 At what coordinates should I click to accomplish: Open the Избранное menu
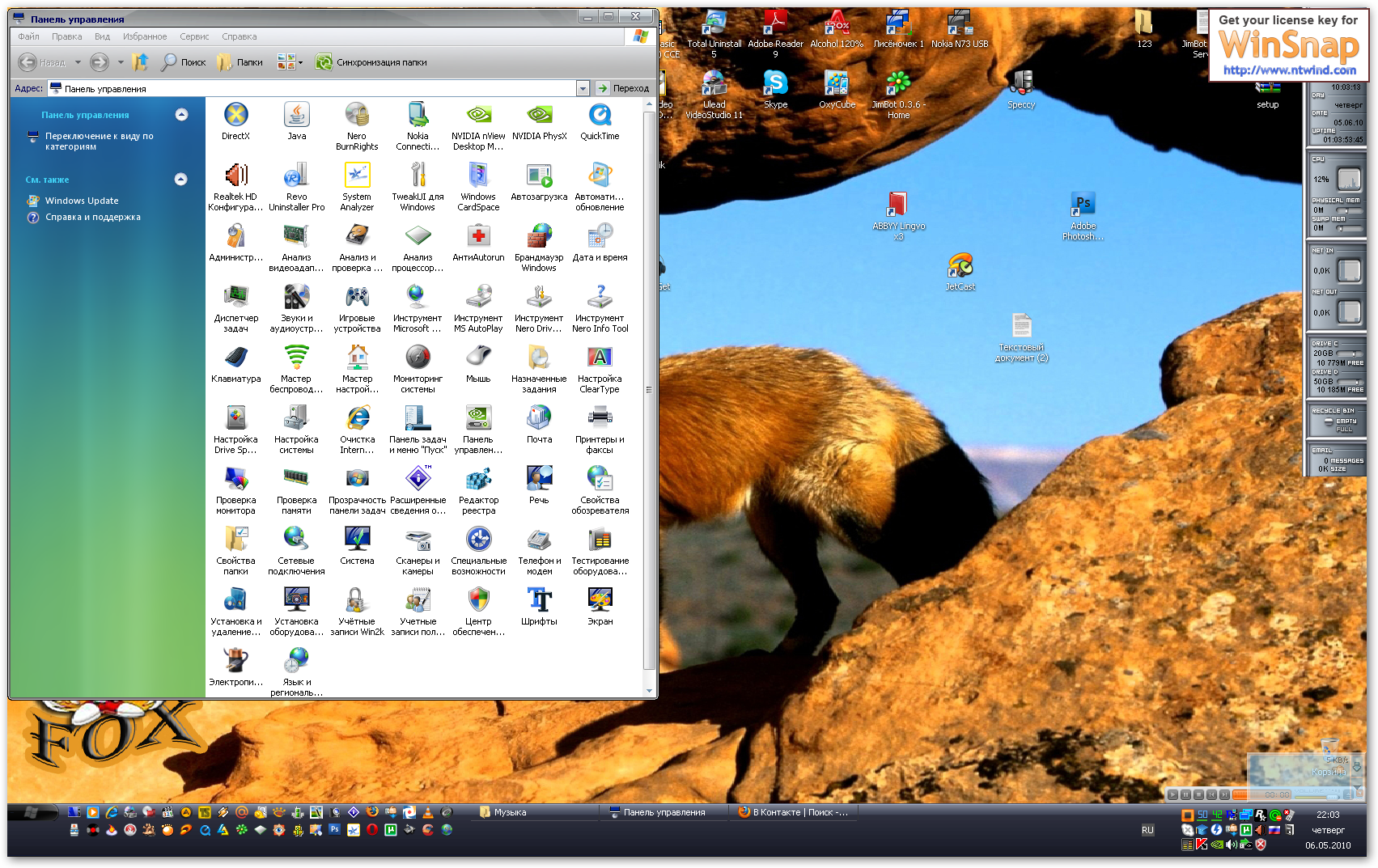point(145,36)
